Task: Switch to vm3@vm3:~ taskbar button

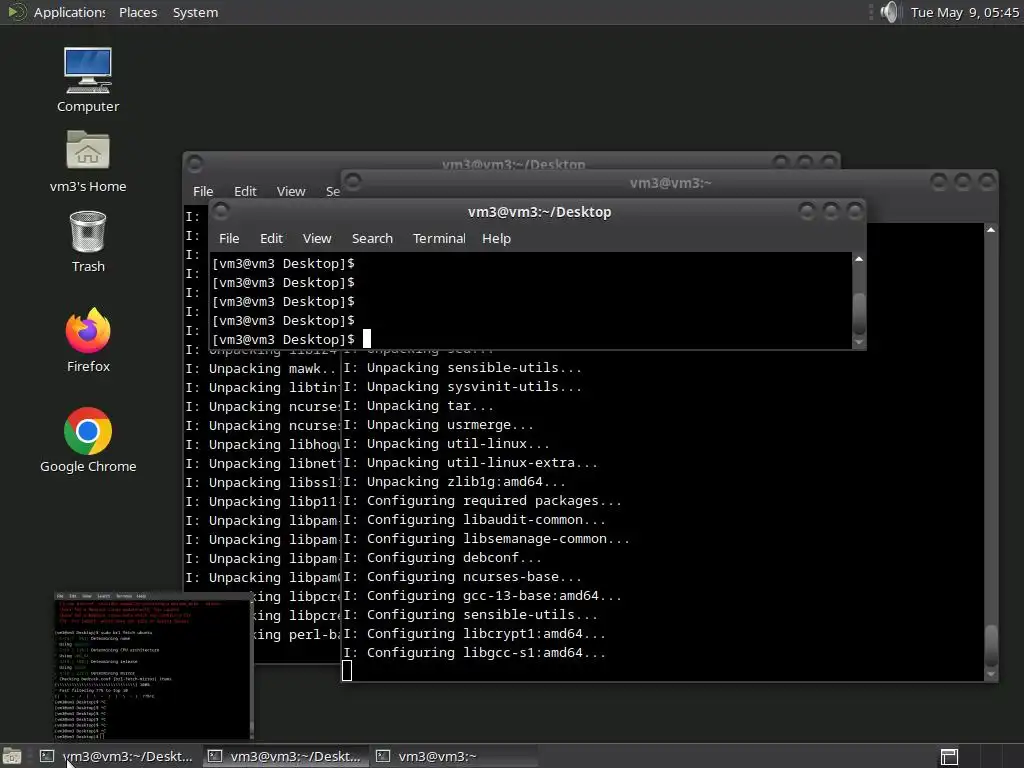Action: (x=453, y=756)
